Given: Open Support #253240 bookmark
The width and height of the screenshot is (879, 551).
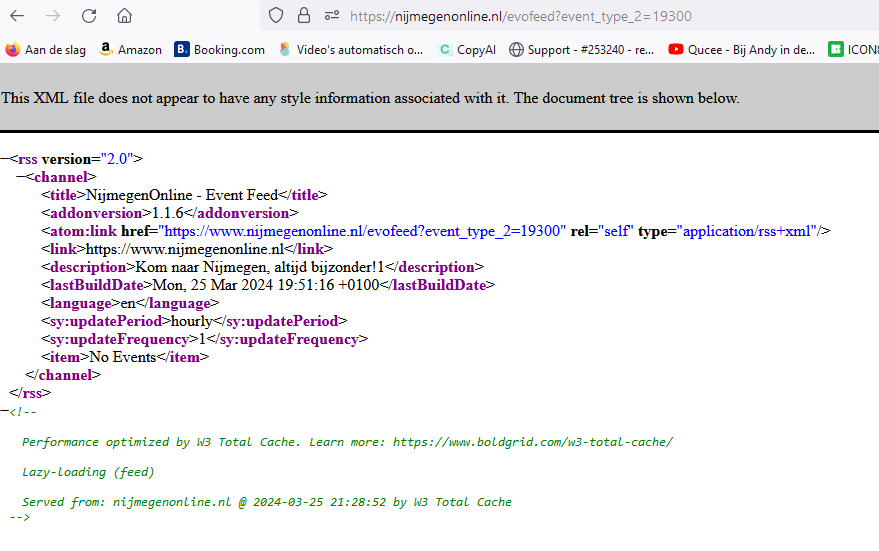Looking at the screenshot, I should click(581, 50).
